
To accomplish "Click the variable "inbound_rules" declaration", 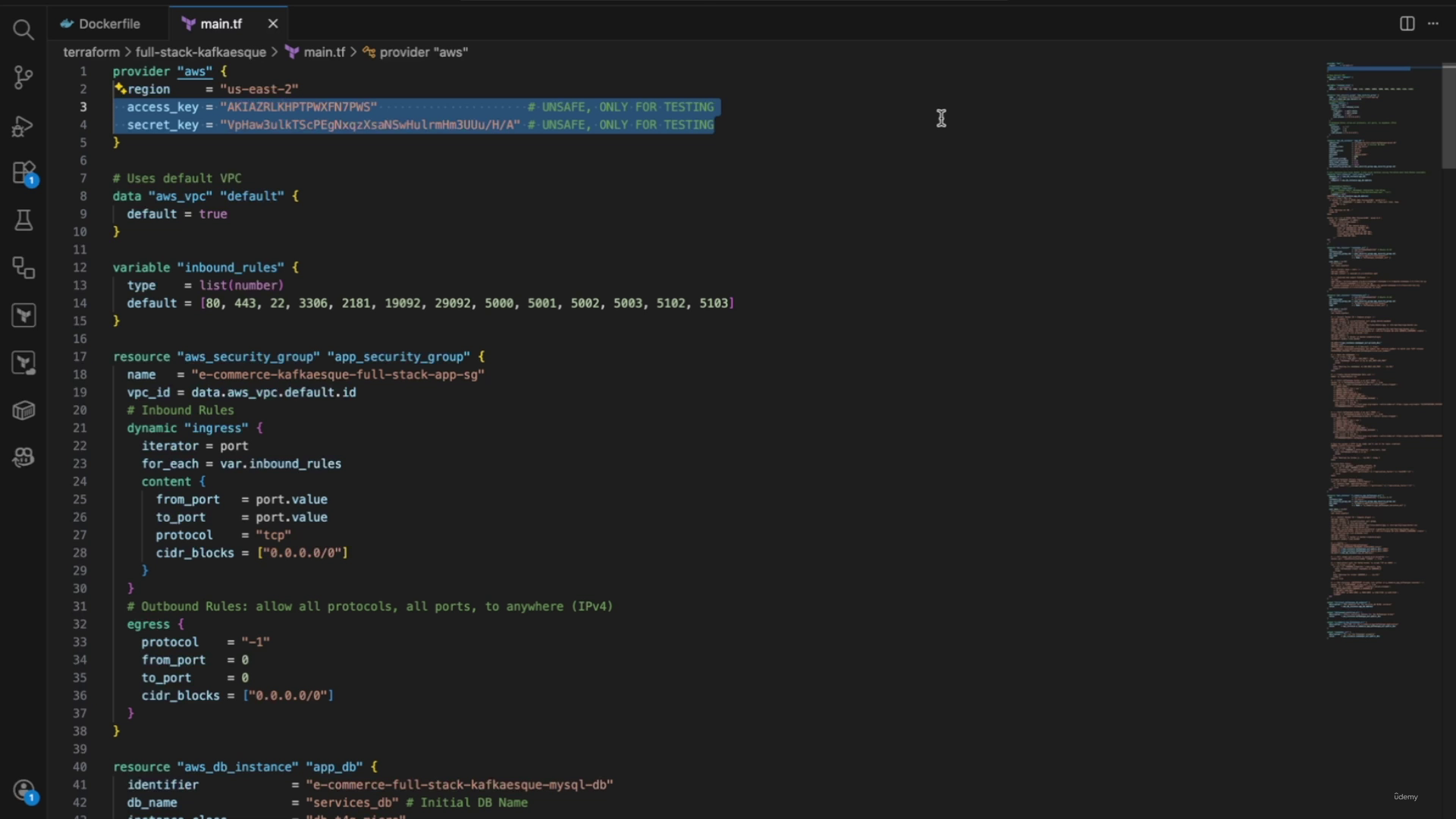I will 206,267.
